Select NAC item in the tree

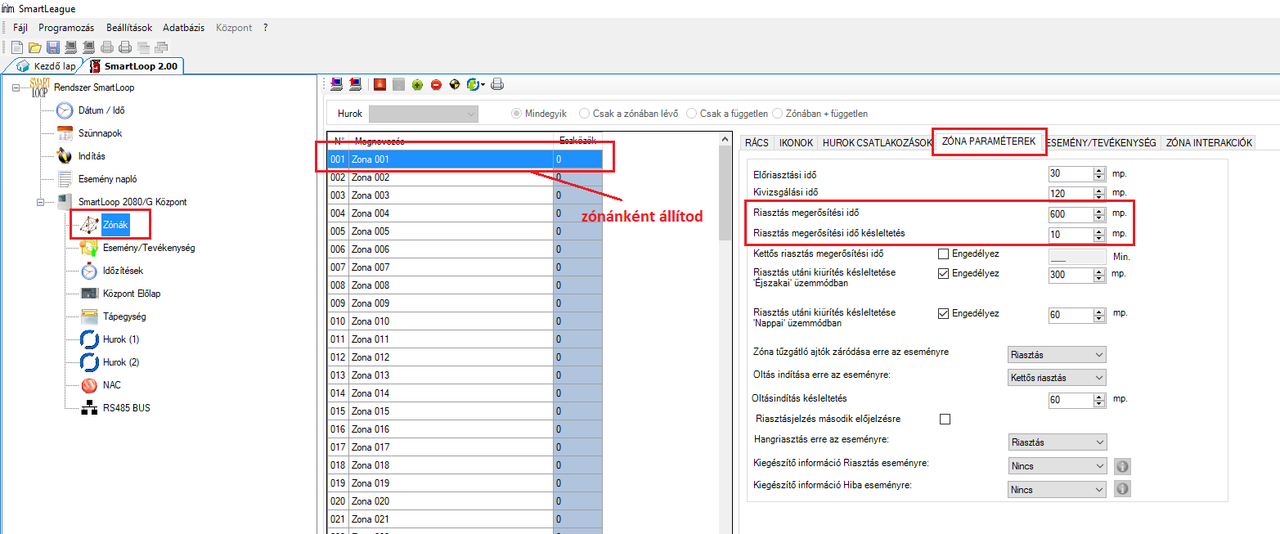pyautogui.click(x=100, y=385)
